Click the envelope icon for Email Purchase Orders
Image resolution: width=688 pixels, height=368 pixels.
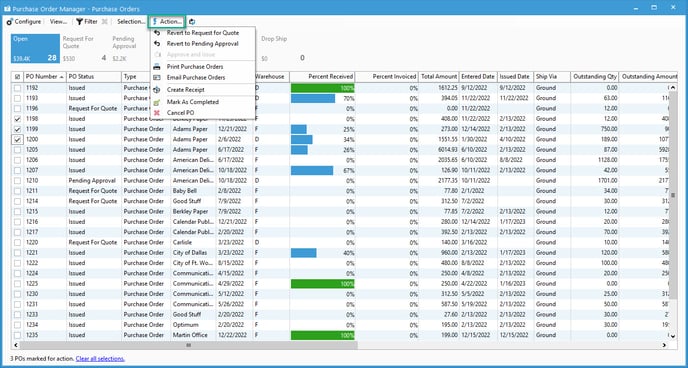pos(157,78)
